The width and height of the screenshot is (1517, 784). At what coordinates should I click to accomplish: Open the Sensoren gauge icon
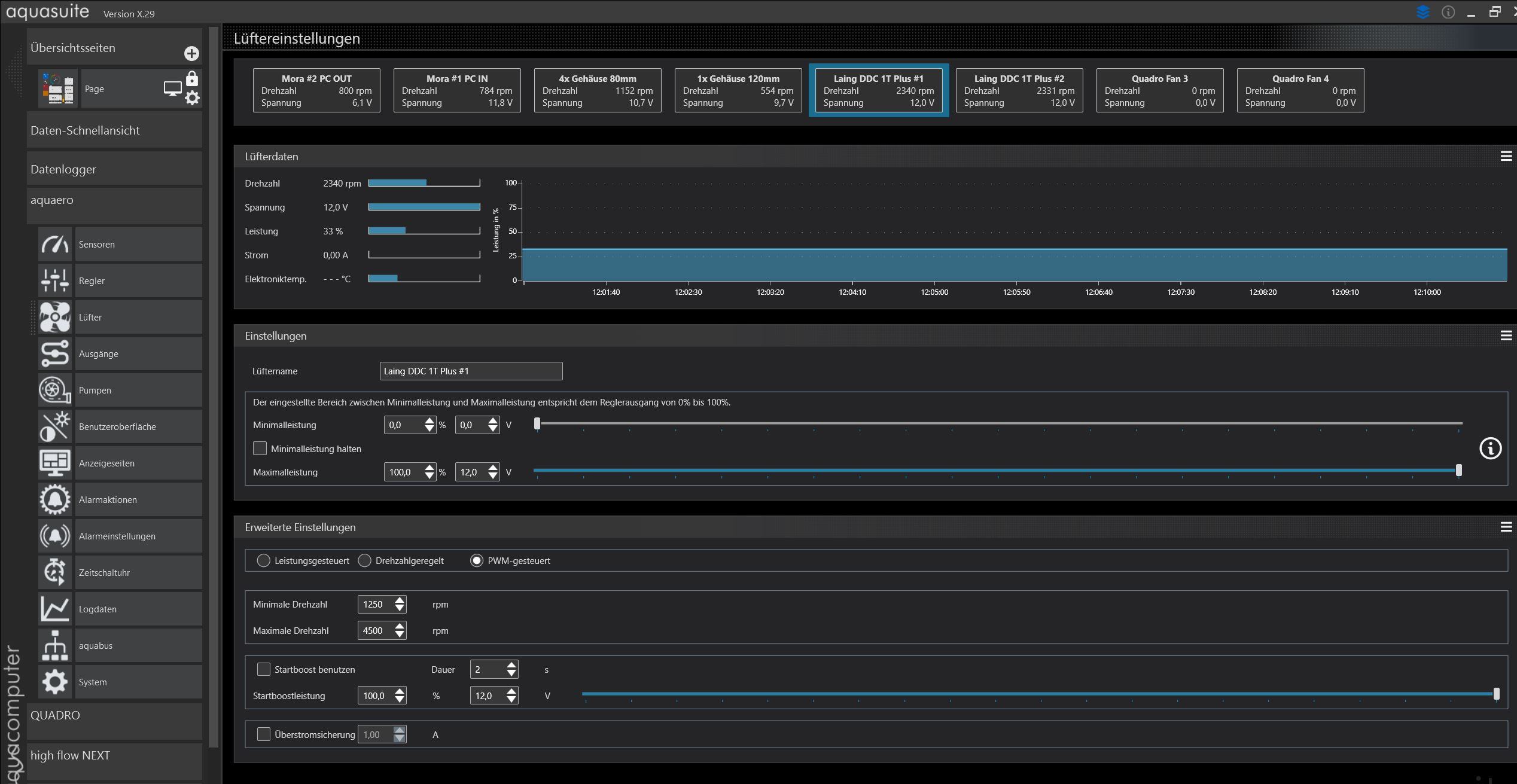[x=55, y=244]
